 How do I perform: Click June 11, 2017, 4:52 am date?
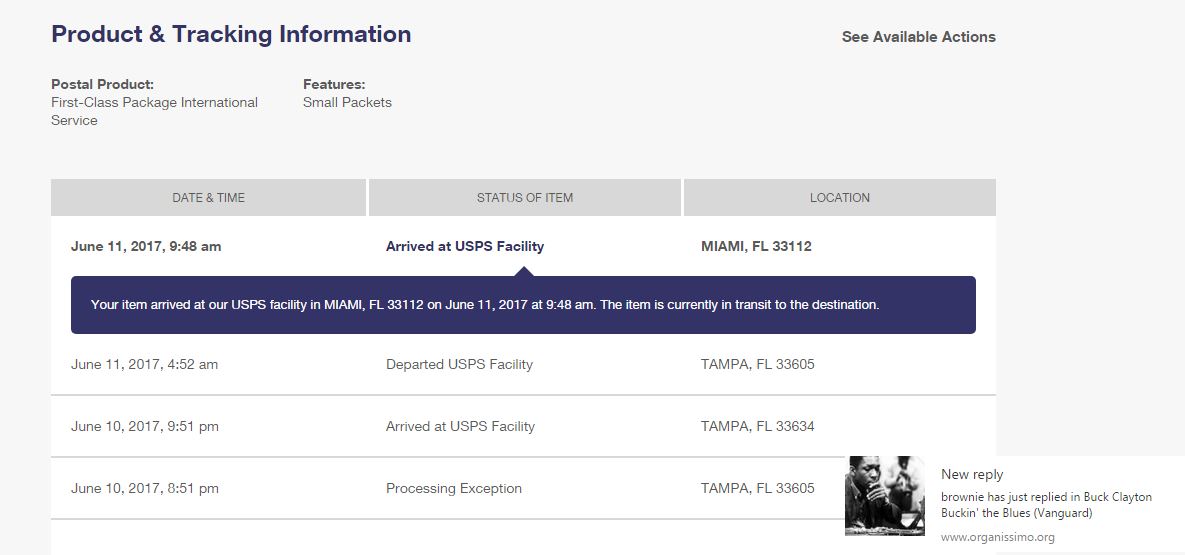[x=144, y=364]
